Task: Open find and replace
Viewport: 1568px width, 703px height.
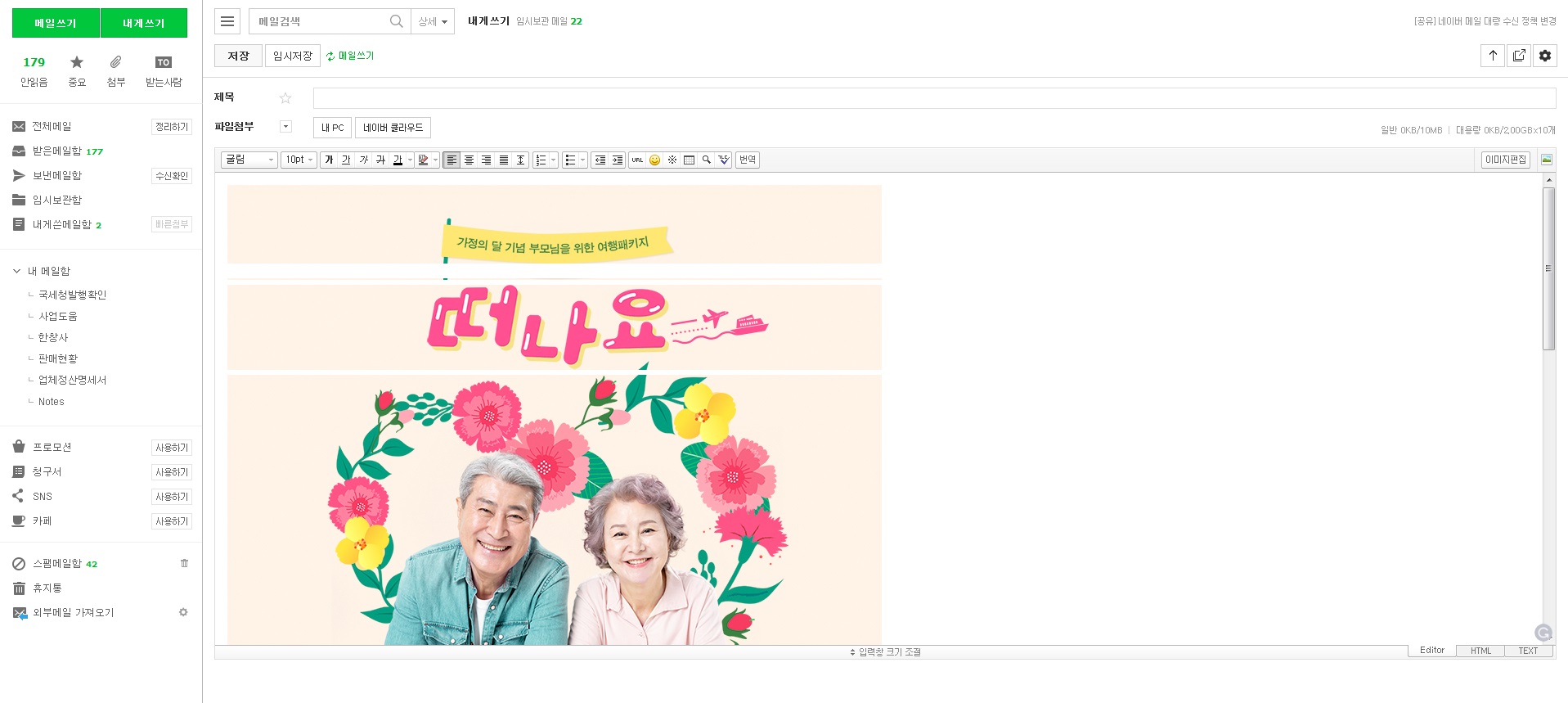Action: point(706,160)
